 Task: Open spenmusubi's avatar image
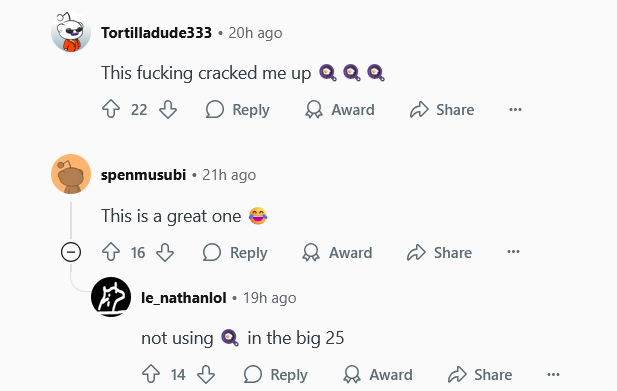tap(71, 174)
